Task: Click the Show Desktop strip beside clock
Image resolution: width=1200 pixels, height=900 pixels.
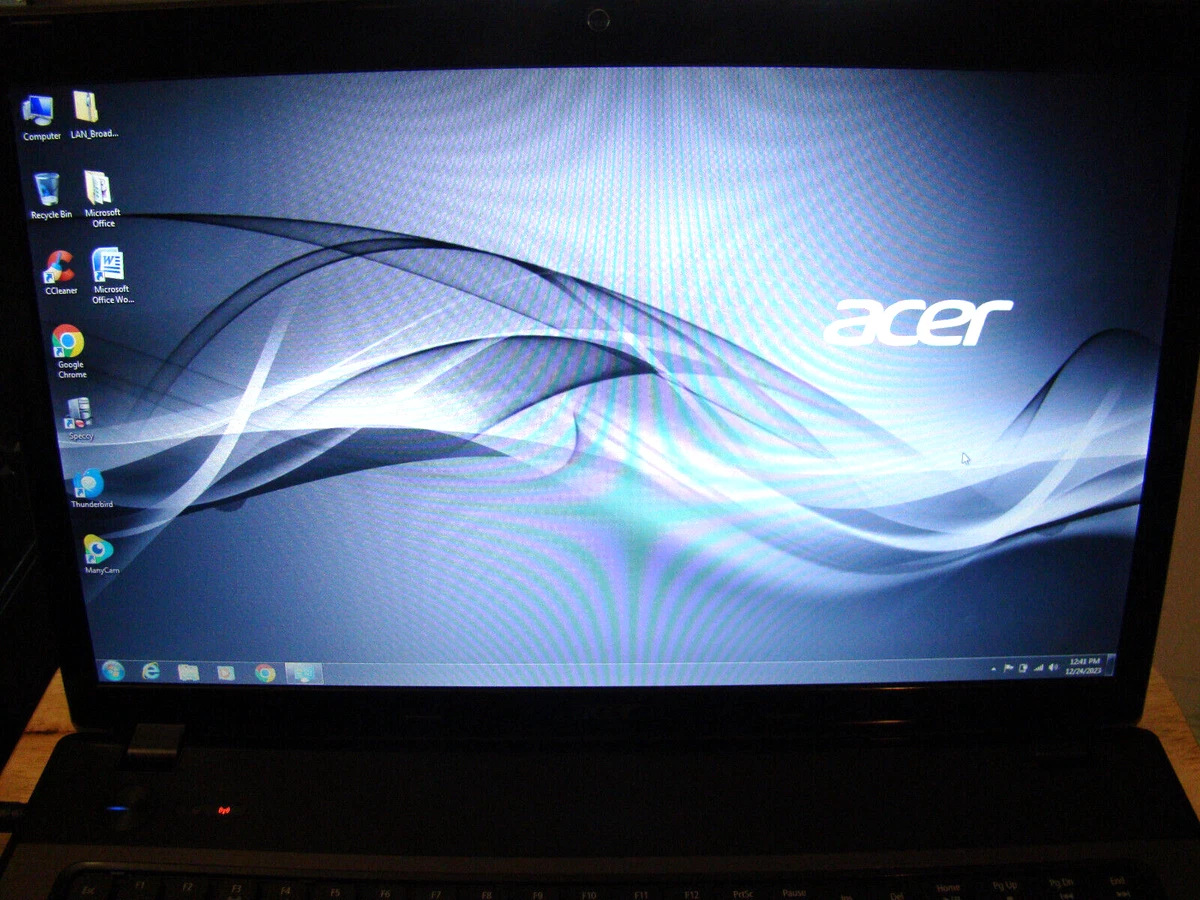Action: [x=1110, y=665]
